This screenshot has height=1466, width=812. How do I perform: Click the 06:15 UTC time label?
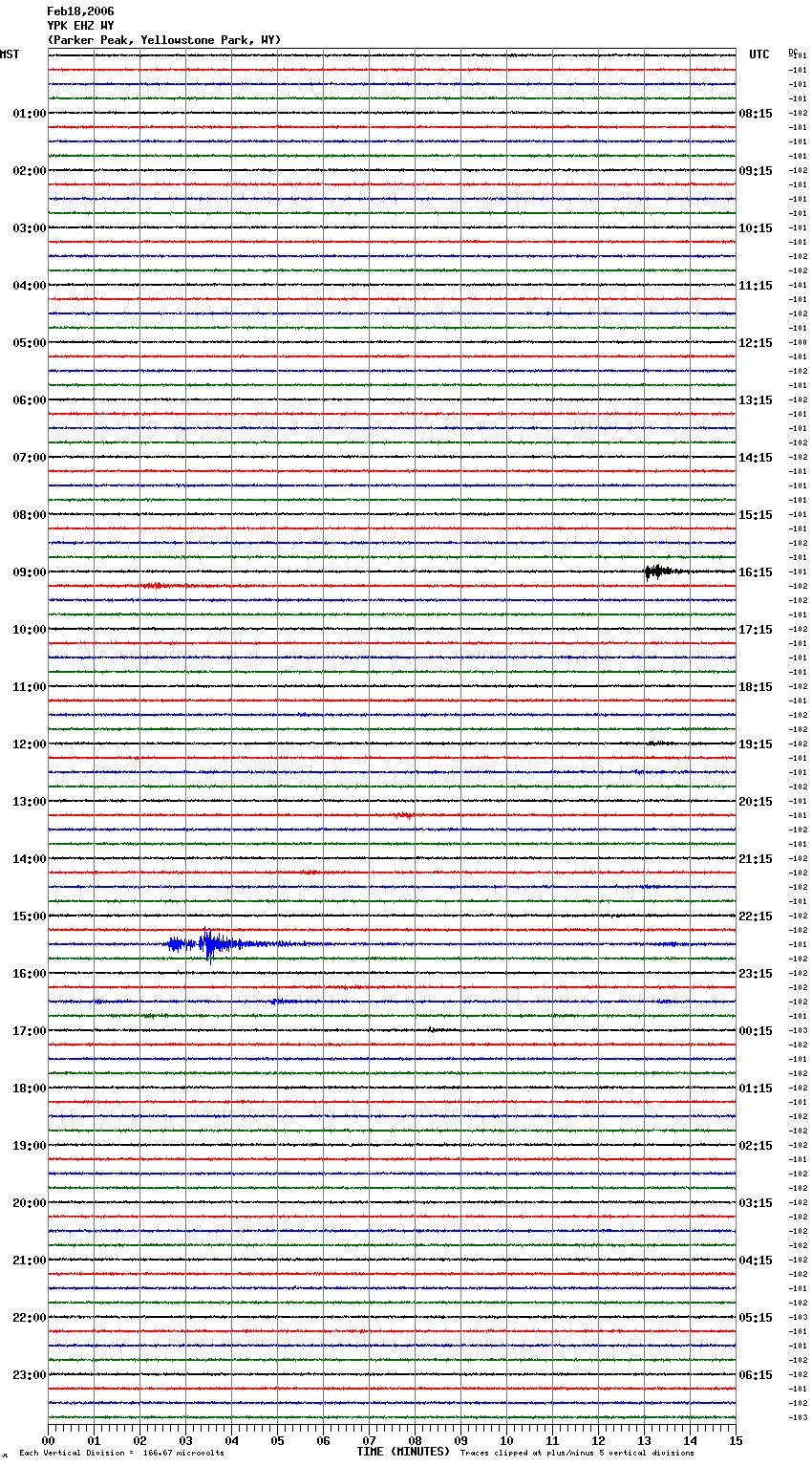[x=756, y=1375]
